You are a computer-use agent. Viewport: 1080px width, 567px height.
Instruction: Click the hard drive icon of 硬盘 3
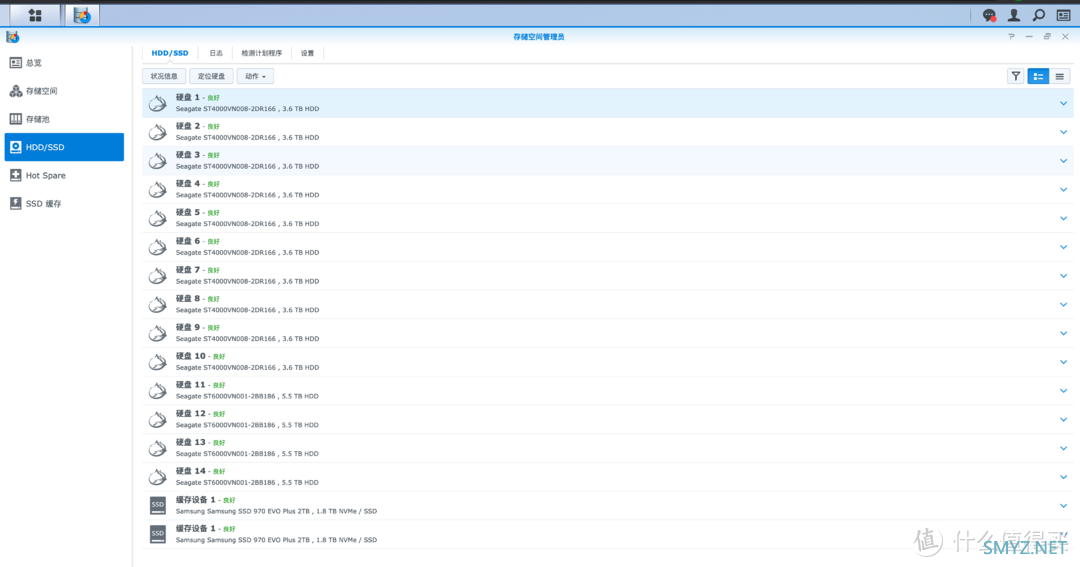(158, 161)
